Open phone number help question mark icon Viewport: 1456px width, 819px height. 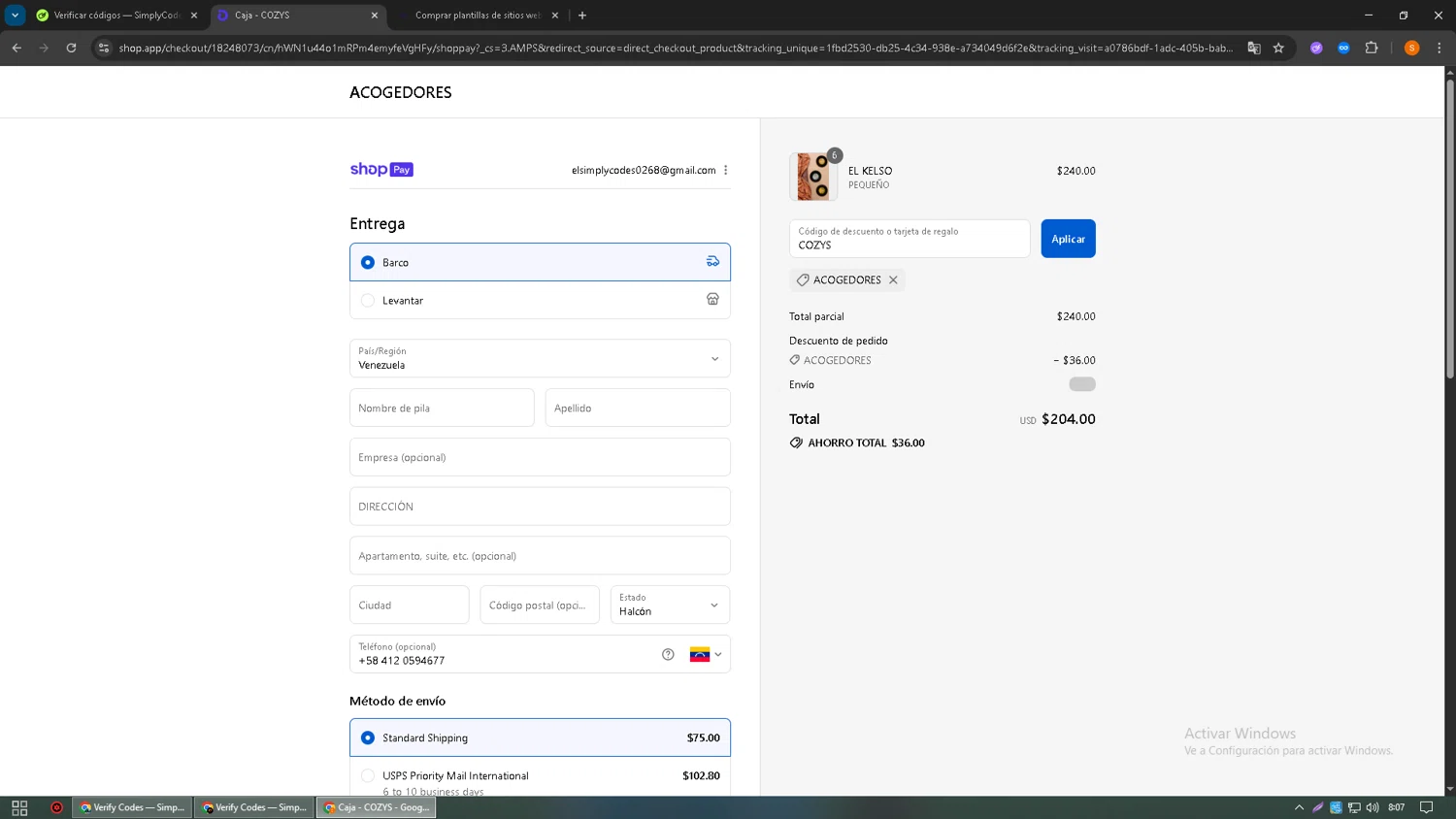pos(668,654)
